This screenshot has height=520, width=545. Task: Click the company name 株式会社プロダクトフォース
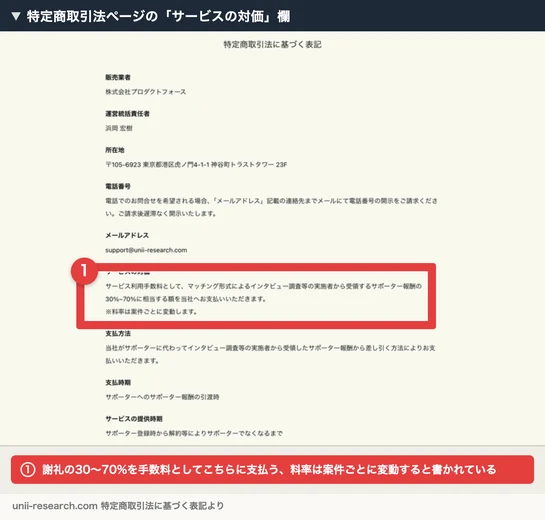pos(146,92)
